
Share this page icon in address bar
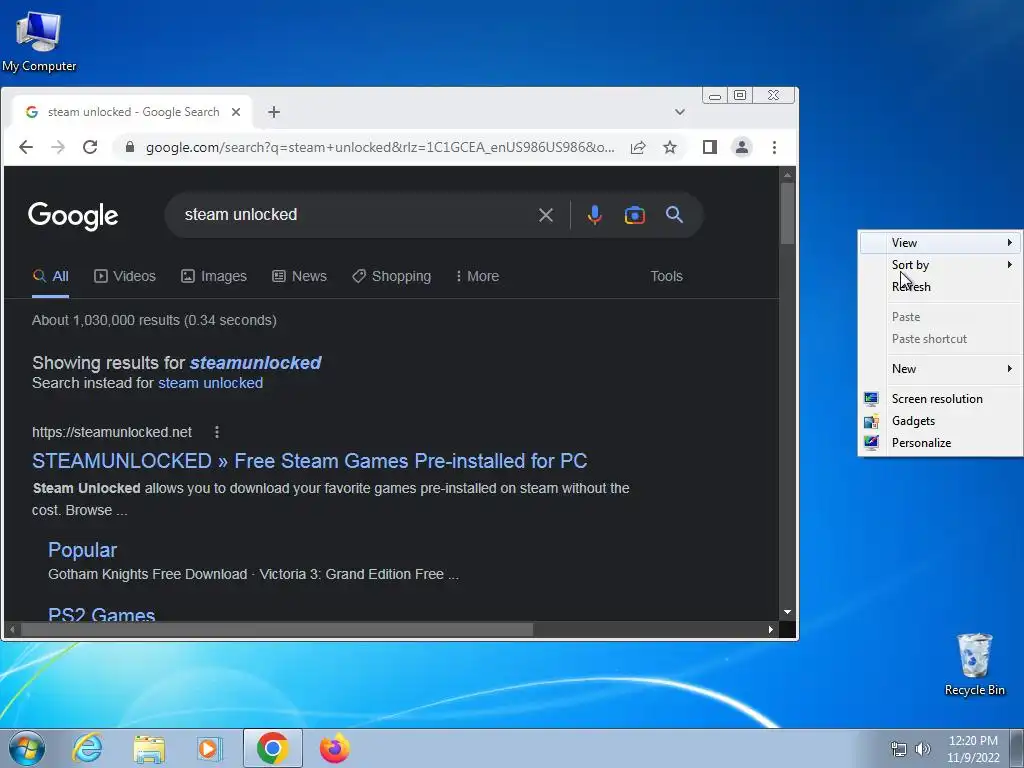[x=638, y=147]
